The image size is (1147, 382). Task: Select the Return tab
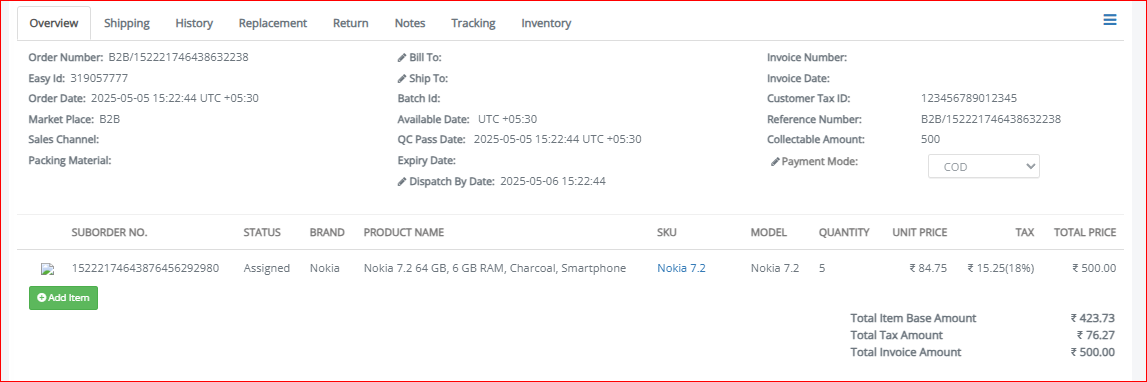point(350,23)
